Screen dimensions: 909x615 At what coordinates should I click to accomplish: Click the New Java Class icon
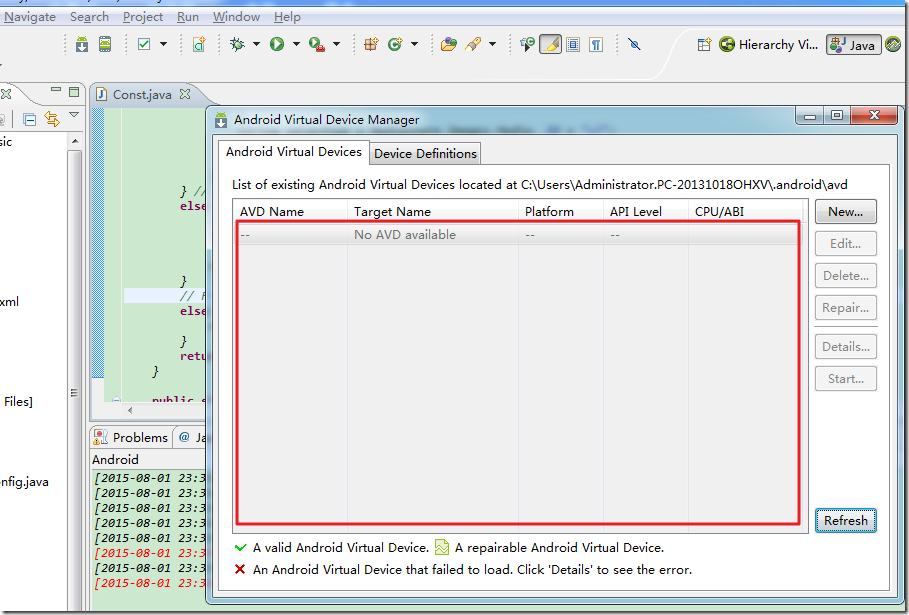(395, 44)
